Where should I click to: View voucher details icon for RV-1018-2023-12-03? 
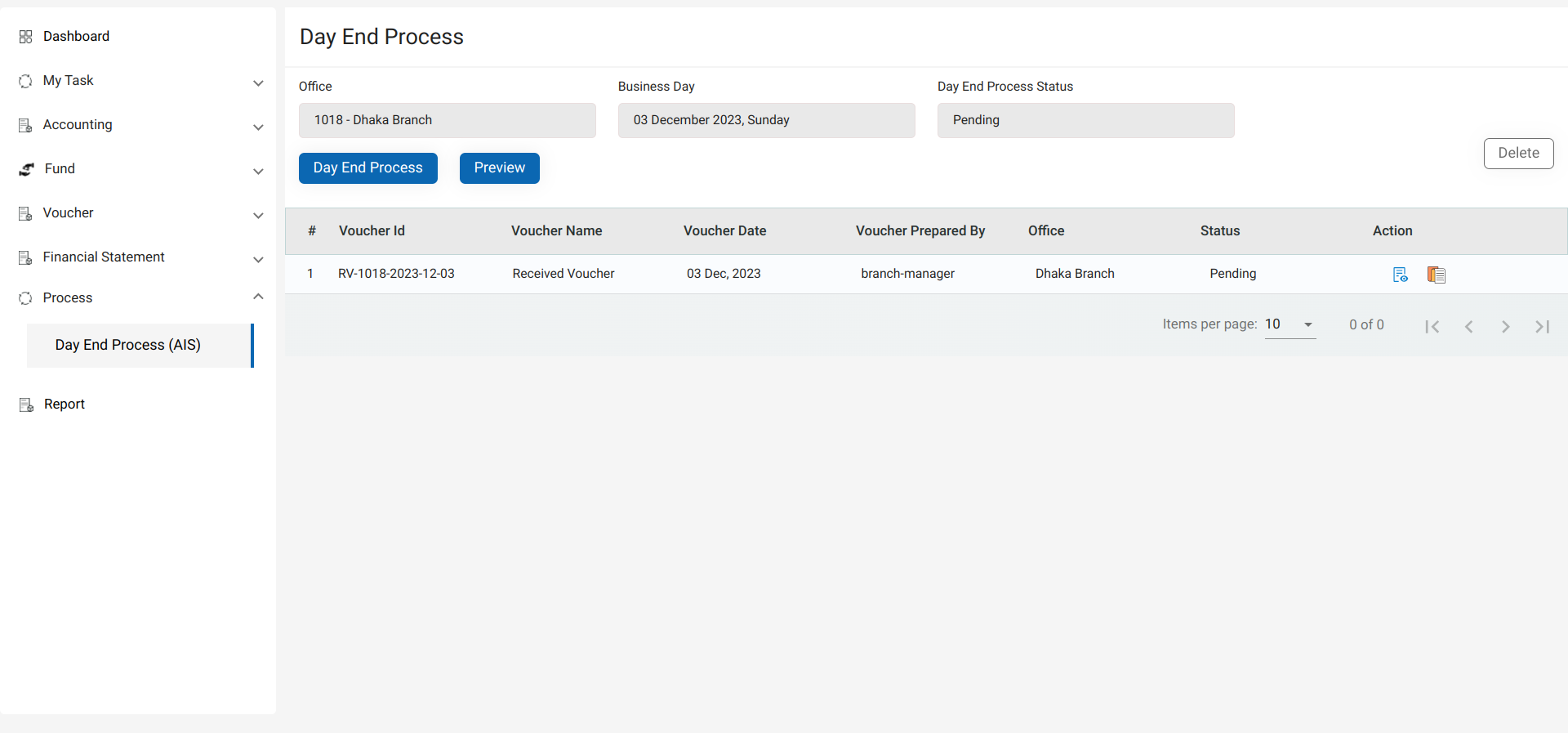click(x=1400, y=275)
